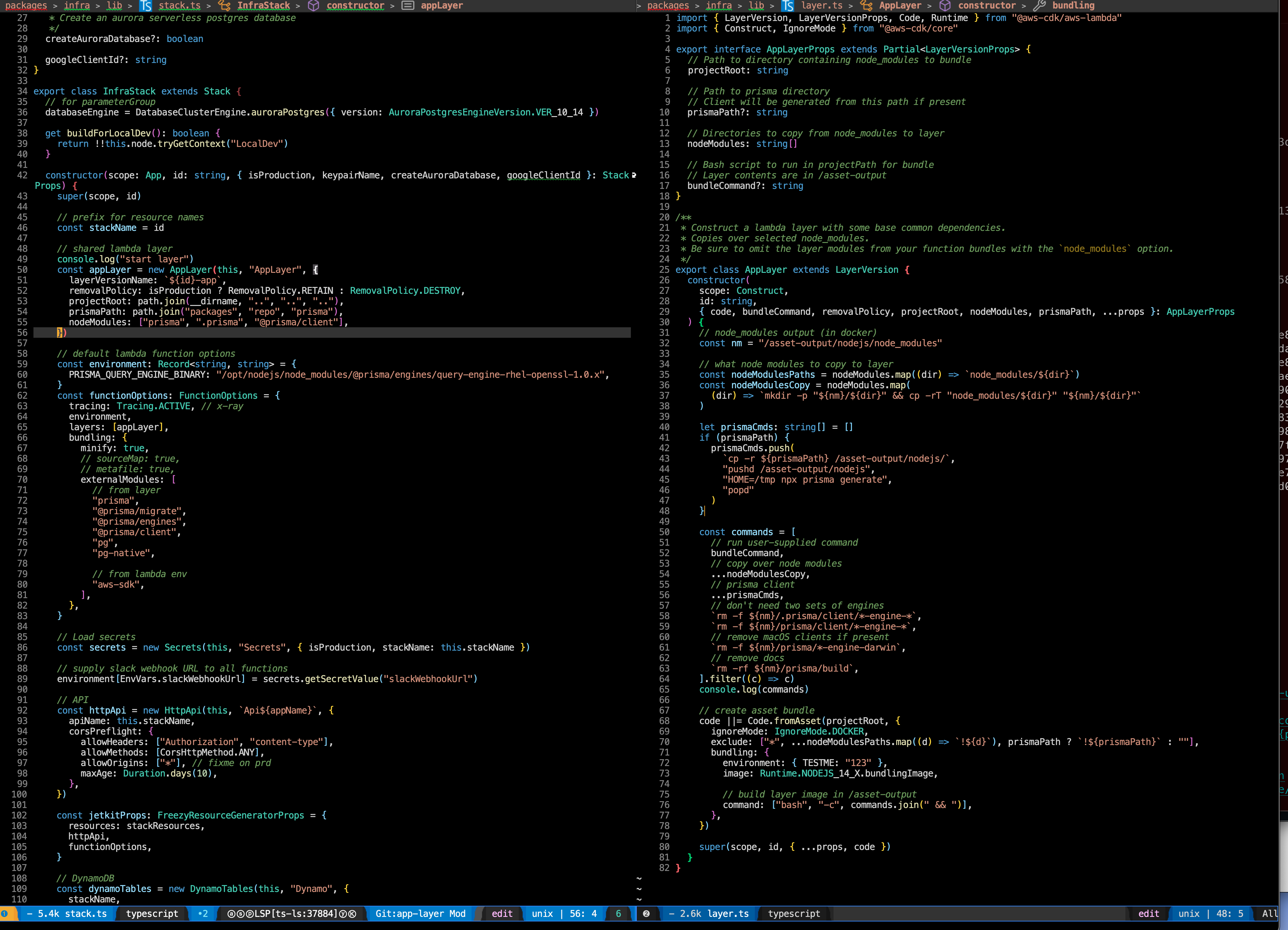Select appLayer in the breadcrumb trail
1288x930 pixels.
click(441, 6)
